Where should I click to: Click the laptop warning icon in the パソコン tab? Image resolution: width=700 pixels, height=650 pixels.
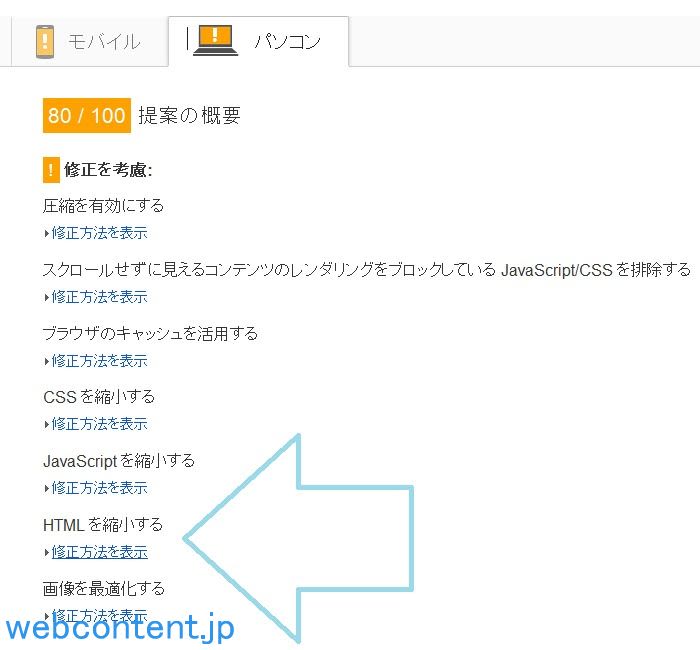click(215, 40)
